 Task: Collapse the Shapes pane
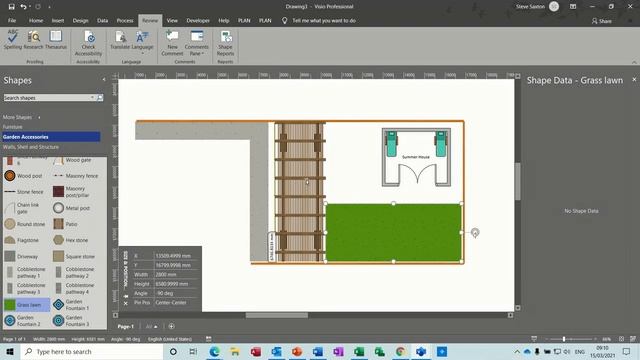click(x=104, y=80)
